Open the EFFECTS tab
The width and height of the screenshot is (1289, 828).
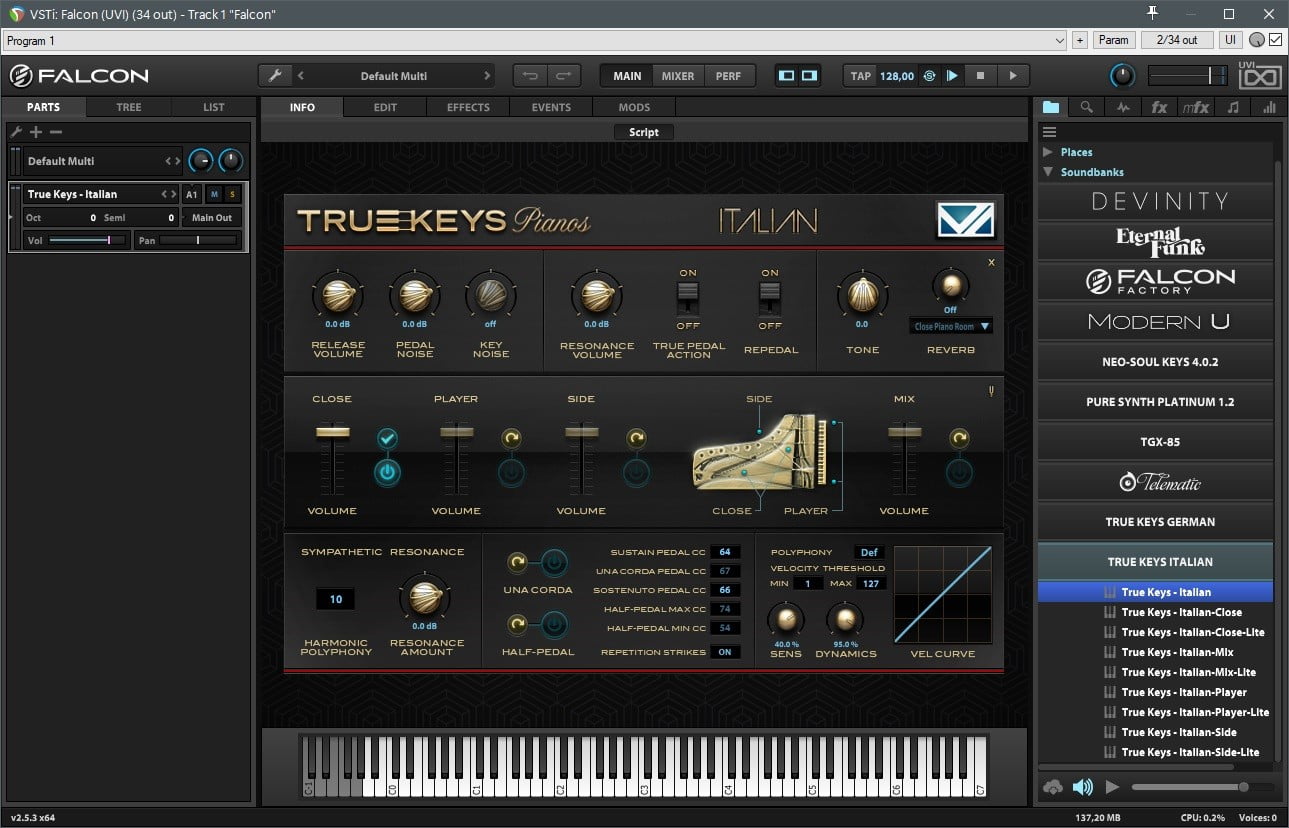click(x=468, y=107)
